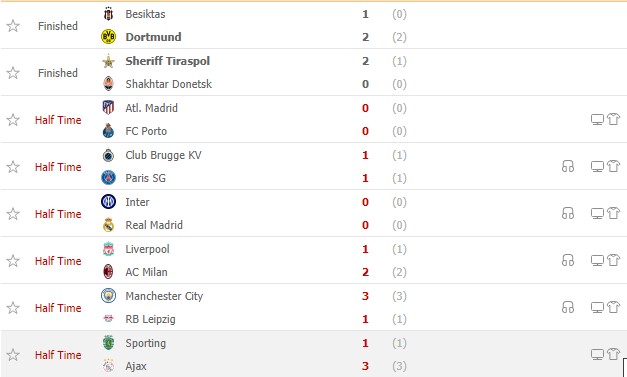This screenshot has height=377, width=627.
Task: Click the Dortmund team crest
Action: pos(108,37)
